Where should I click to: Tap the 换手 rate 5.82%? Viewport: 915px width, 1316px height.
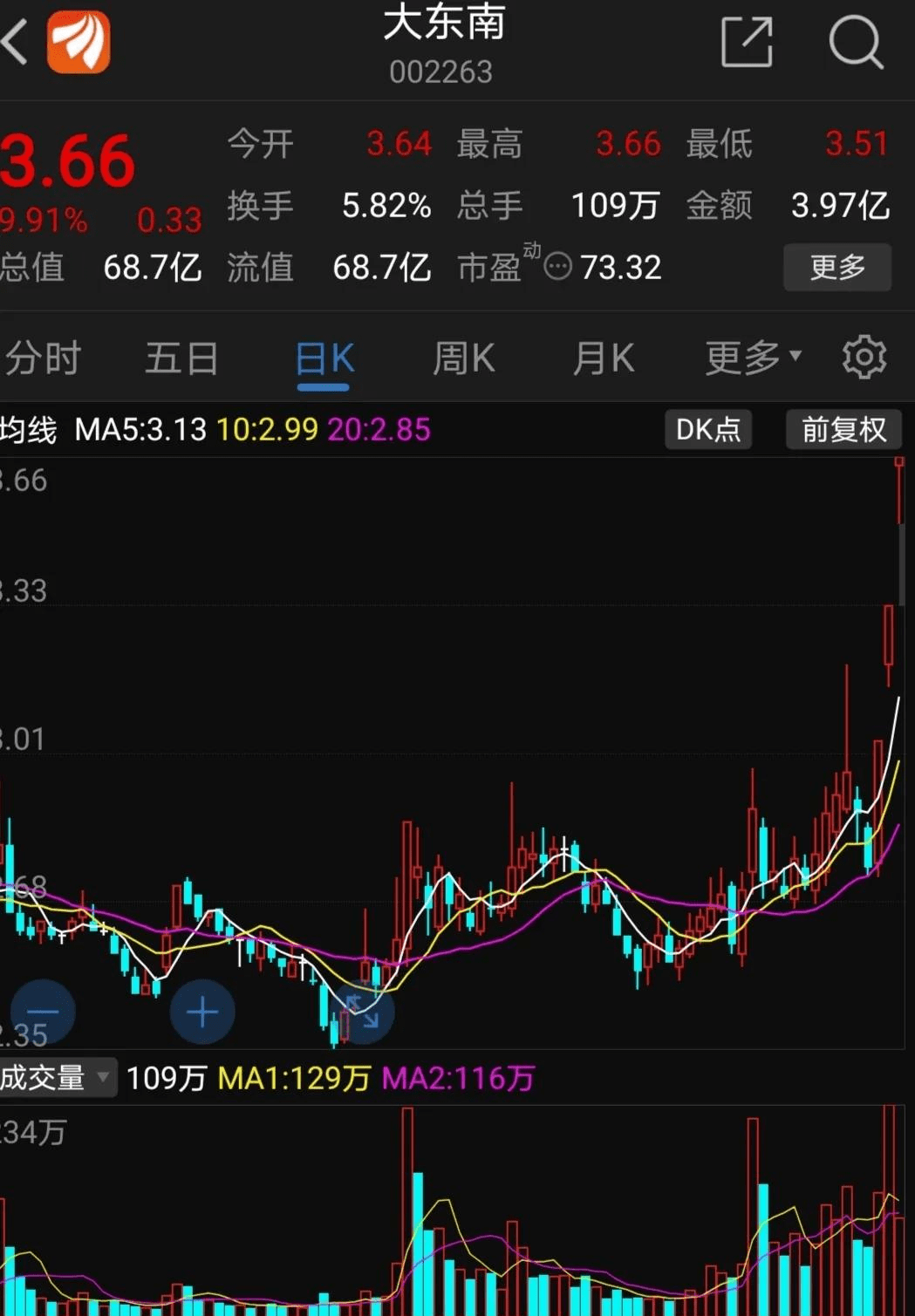pos(386,206)
